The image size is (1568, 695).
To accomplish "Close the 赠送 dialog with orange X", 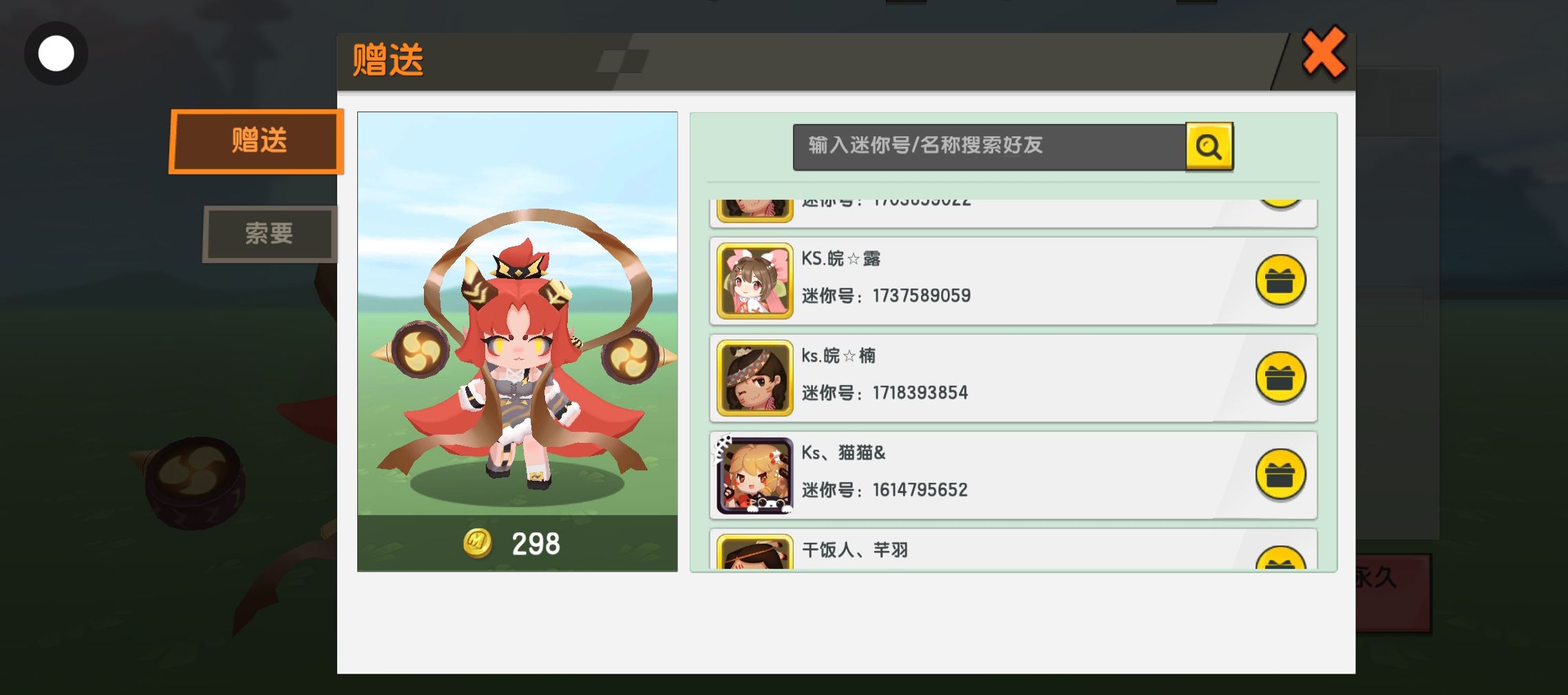I will (1324, 52).
